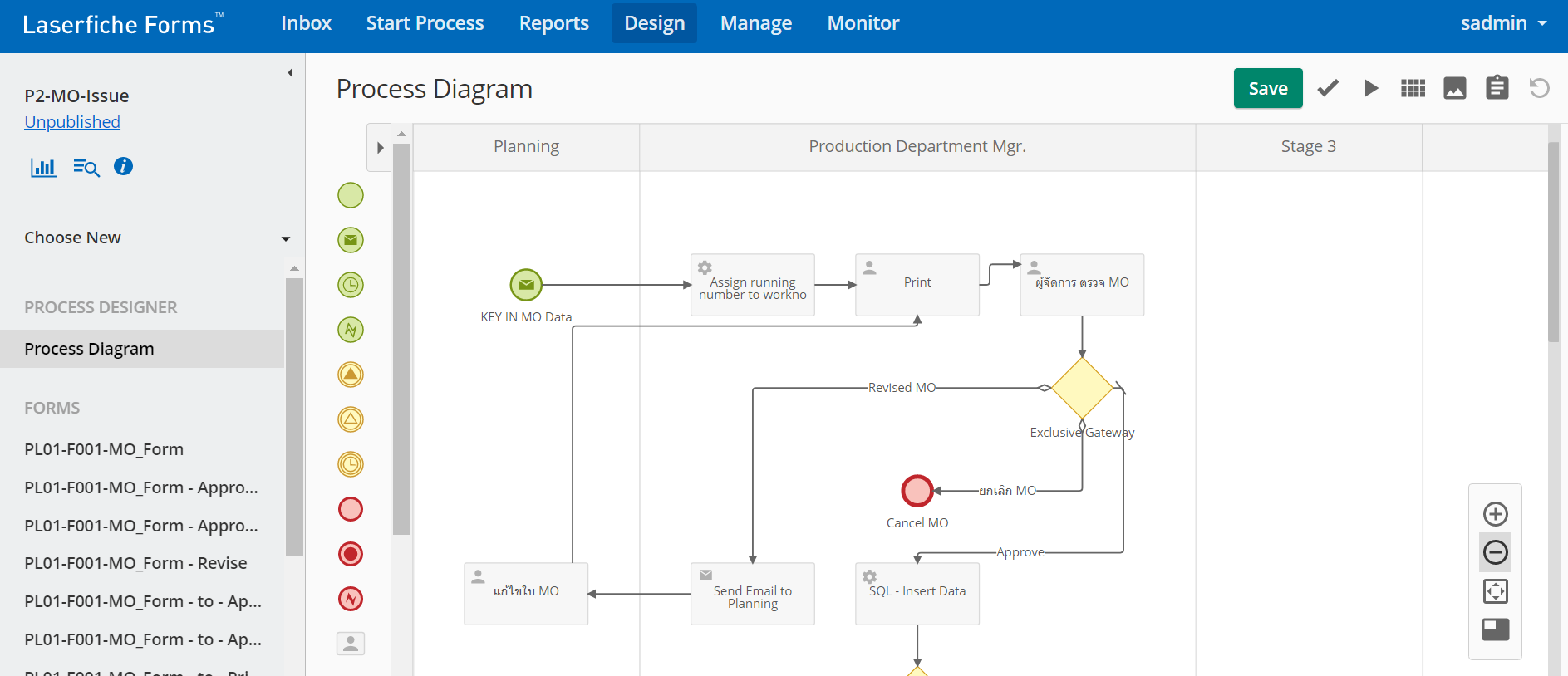The image size is (1568, 676).
Task: Collapse the left sidebar panel
Action: click(x=290, y=73)
